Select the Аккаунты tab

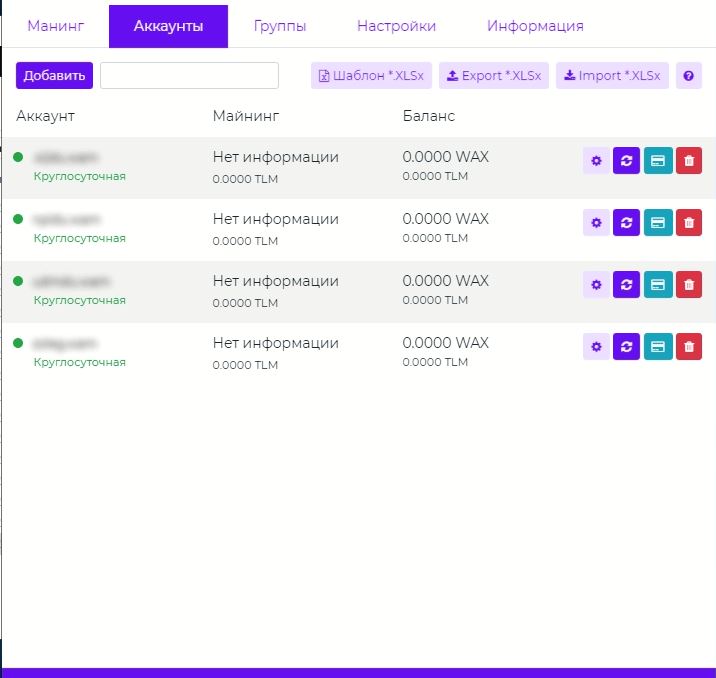pyautogui.click(x=168, y=26)
